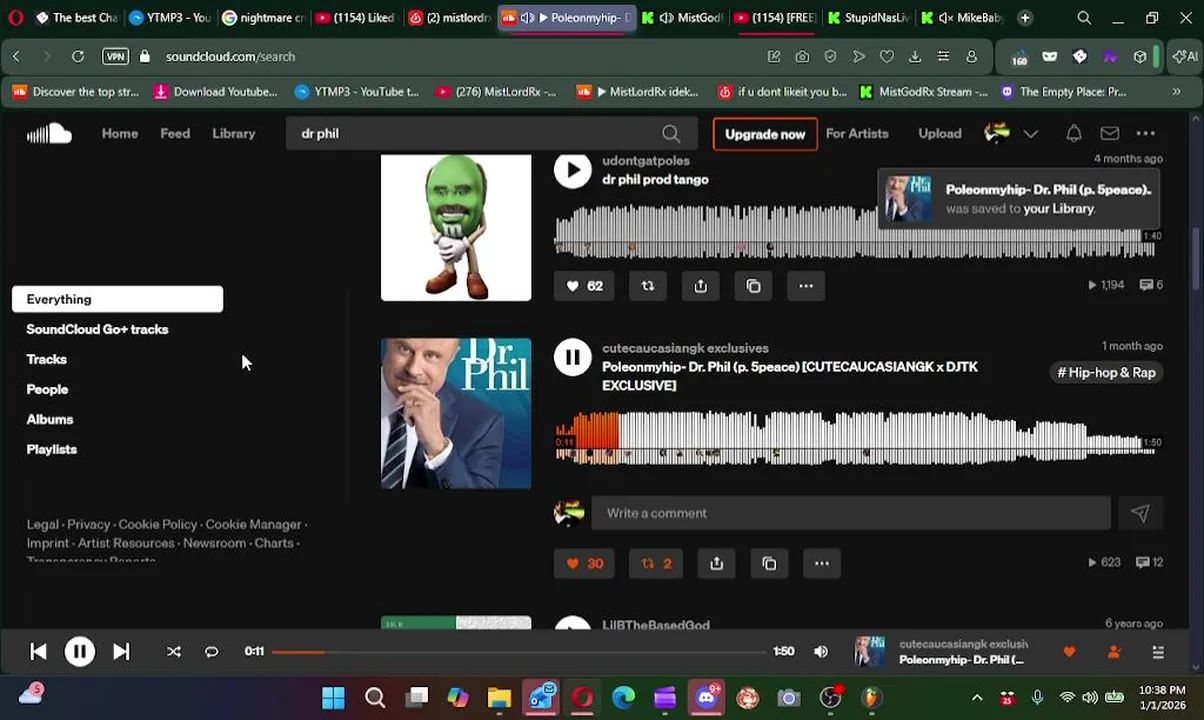Share the Poleonmyhip Dr. Phil track
The height and width of the screenshot is (720, 1204).
(717, 563)
